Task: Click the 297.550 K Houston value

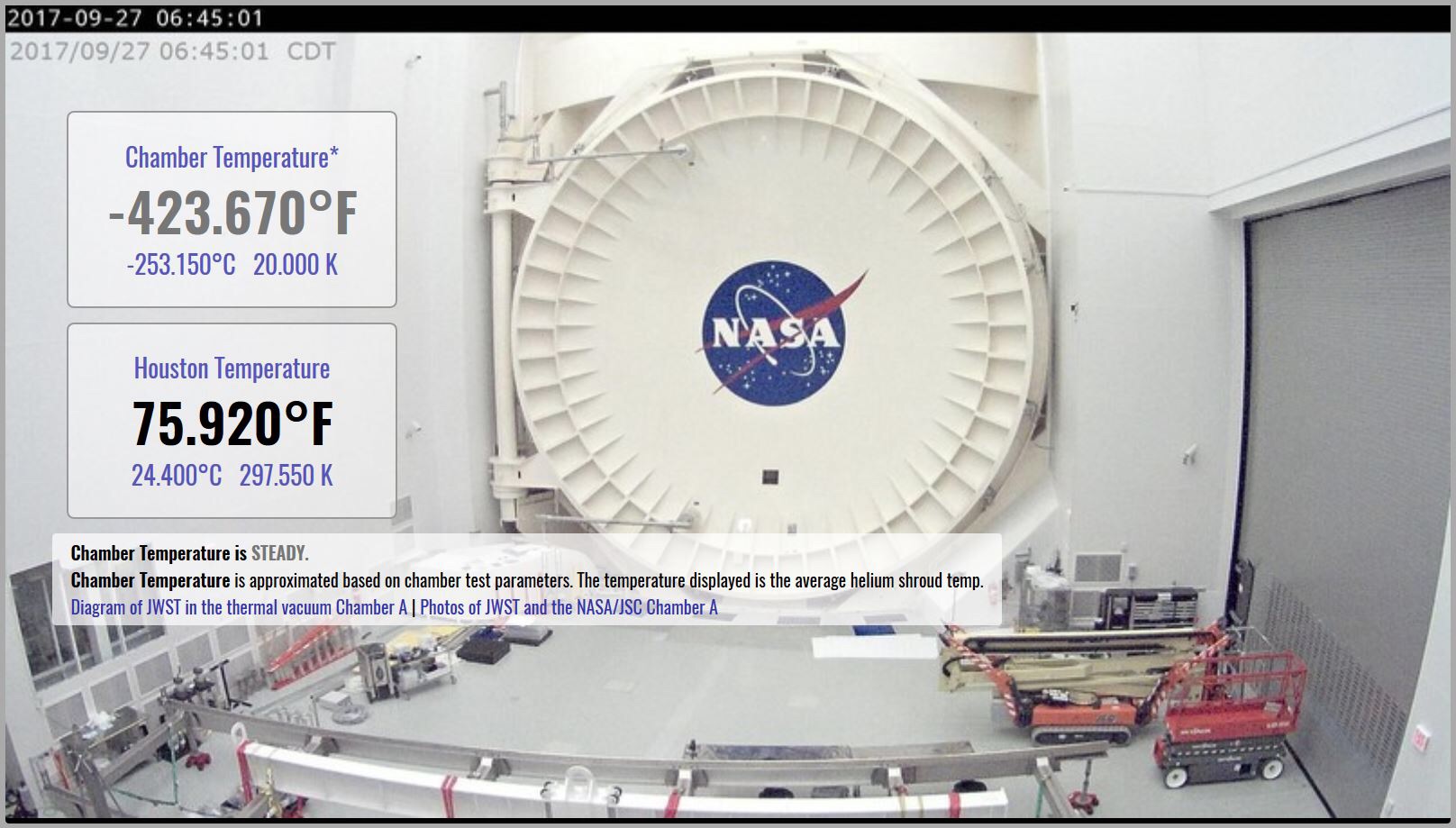Action: (x=287, y=476)
